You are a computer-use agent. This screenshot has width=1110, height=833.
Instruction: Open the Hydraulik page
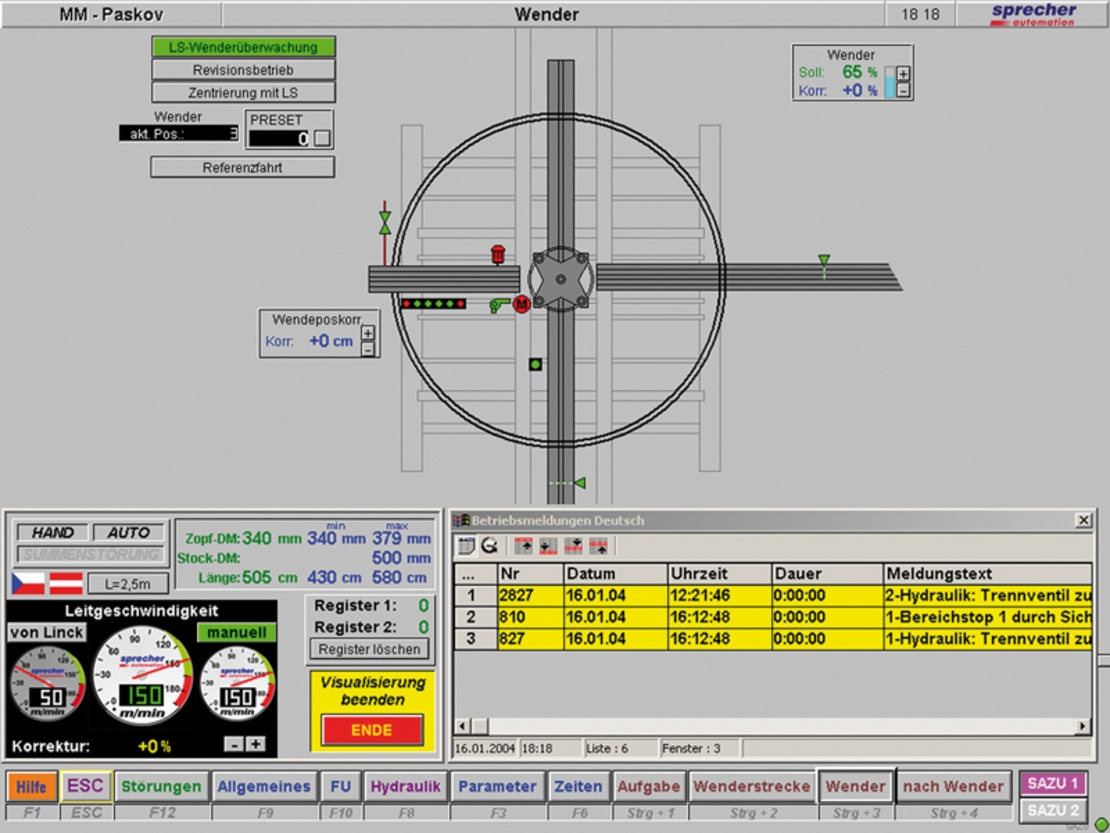click(405, 787)
